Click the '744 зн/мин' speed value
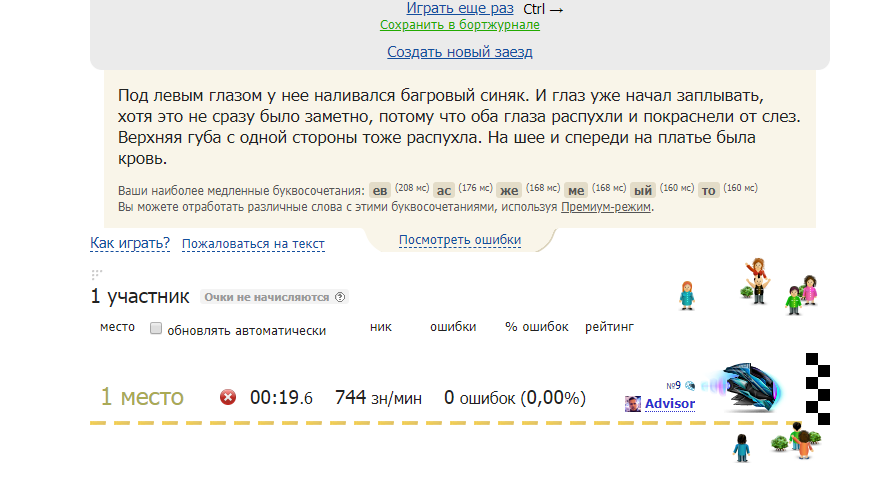870x489 pixels. tap(378, 397)
